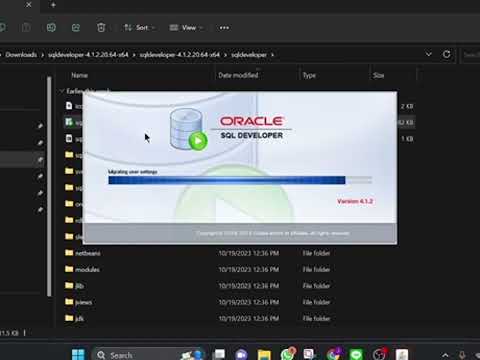Viewport: 480px width, 360px height.
Task: Click the taskbar Search box
Action: pyautogui.click(x=148, y=355)
